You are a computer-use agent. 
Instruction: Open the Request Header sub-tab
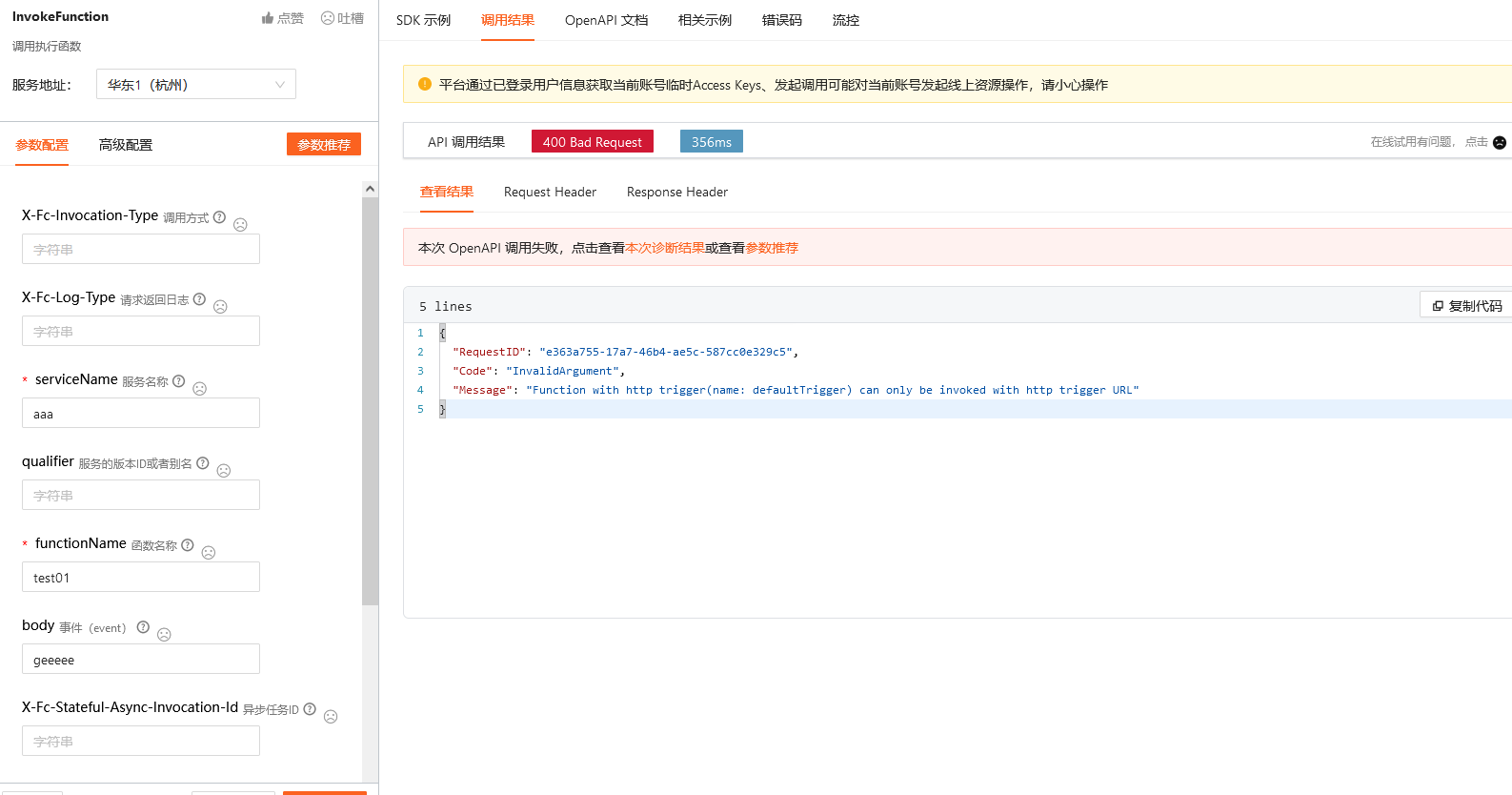[550, 192]
